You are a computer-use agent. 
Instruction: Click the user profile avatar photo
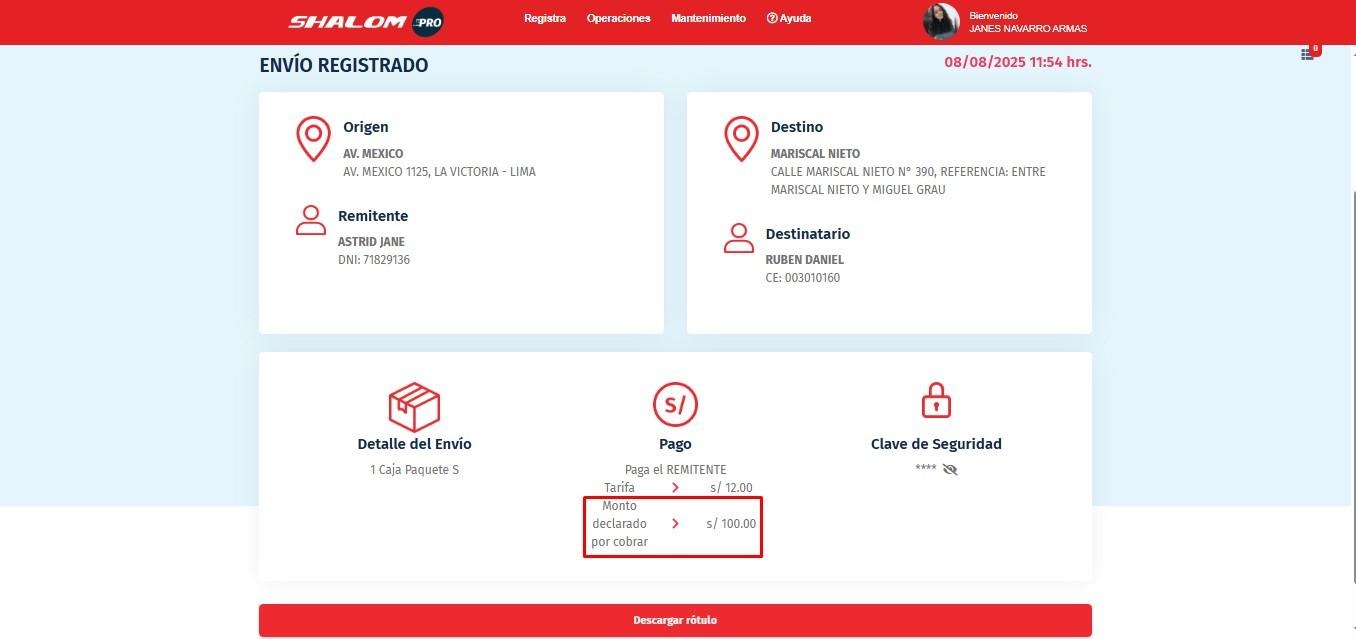tap(941, 22)
